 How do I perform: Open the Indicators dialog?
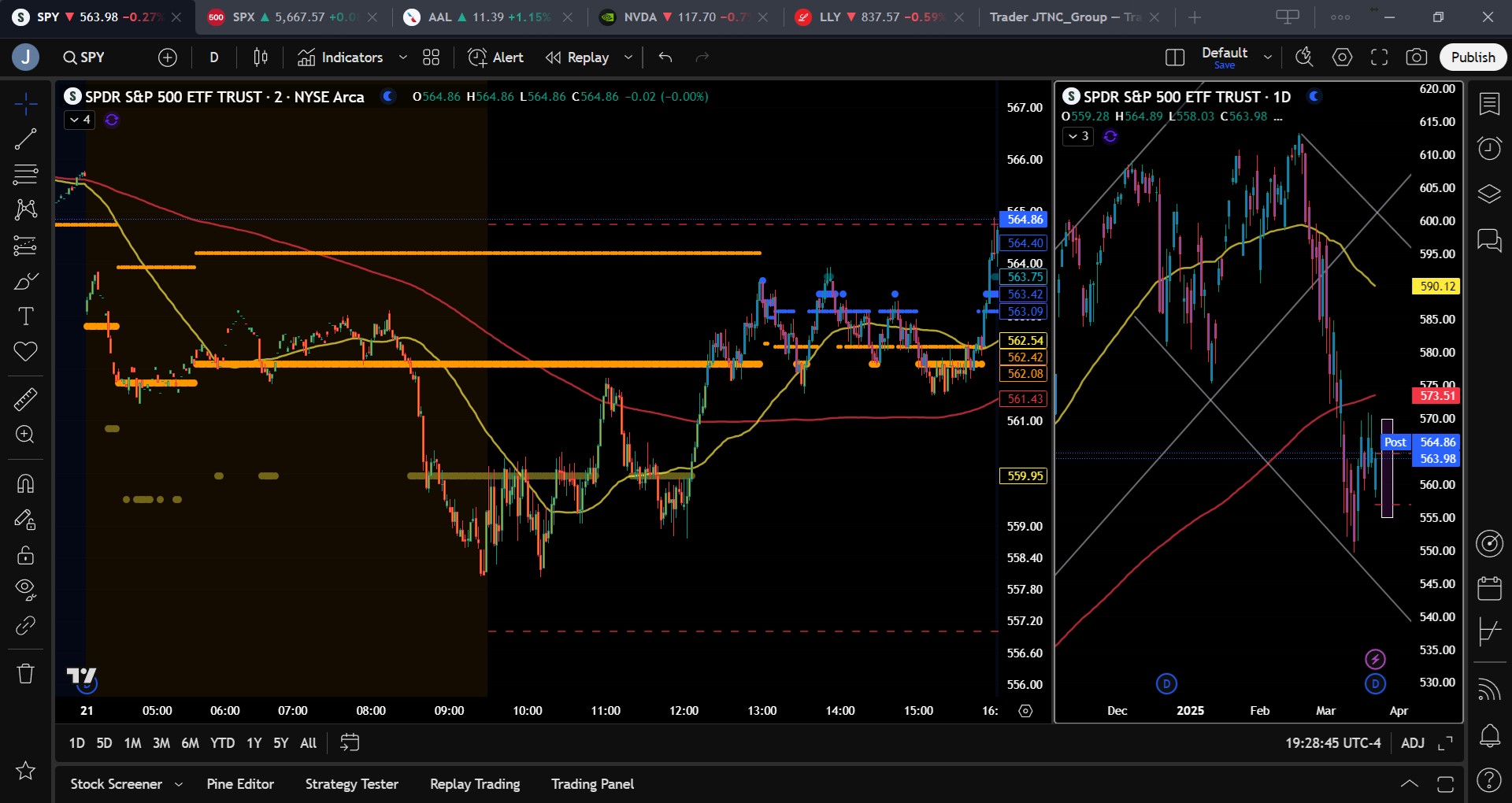(340, 57)
